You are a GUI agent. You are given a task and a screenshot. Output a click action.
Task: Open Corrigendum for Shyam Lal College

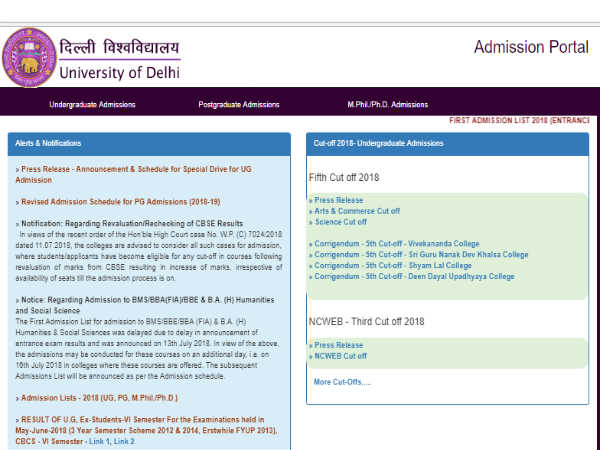point(390,265)
